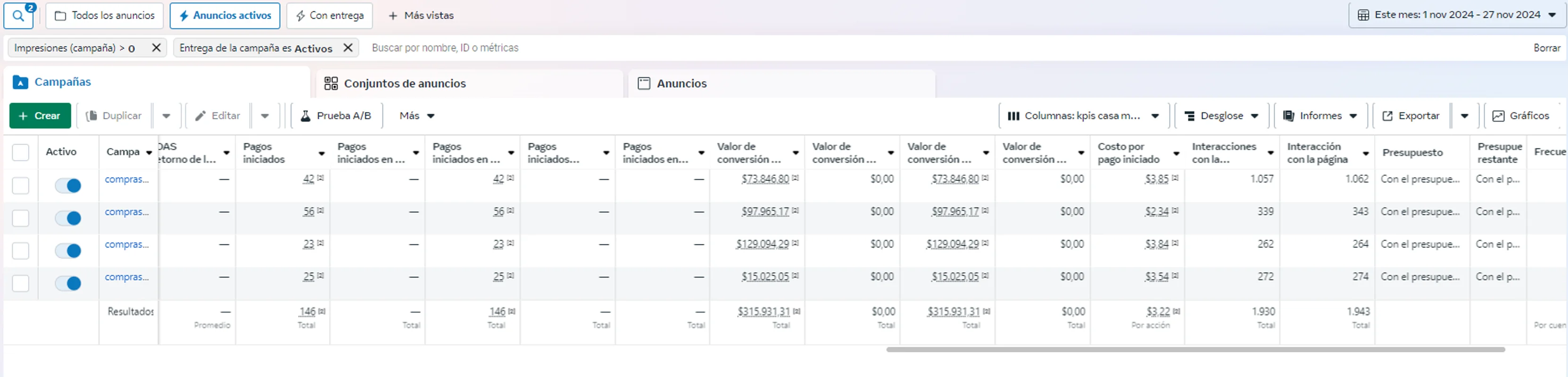Click info icon next to $3,22 total cost
Screen dimensions: 1568x377
pyautogui.click(x=1176, y=311)
